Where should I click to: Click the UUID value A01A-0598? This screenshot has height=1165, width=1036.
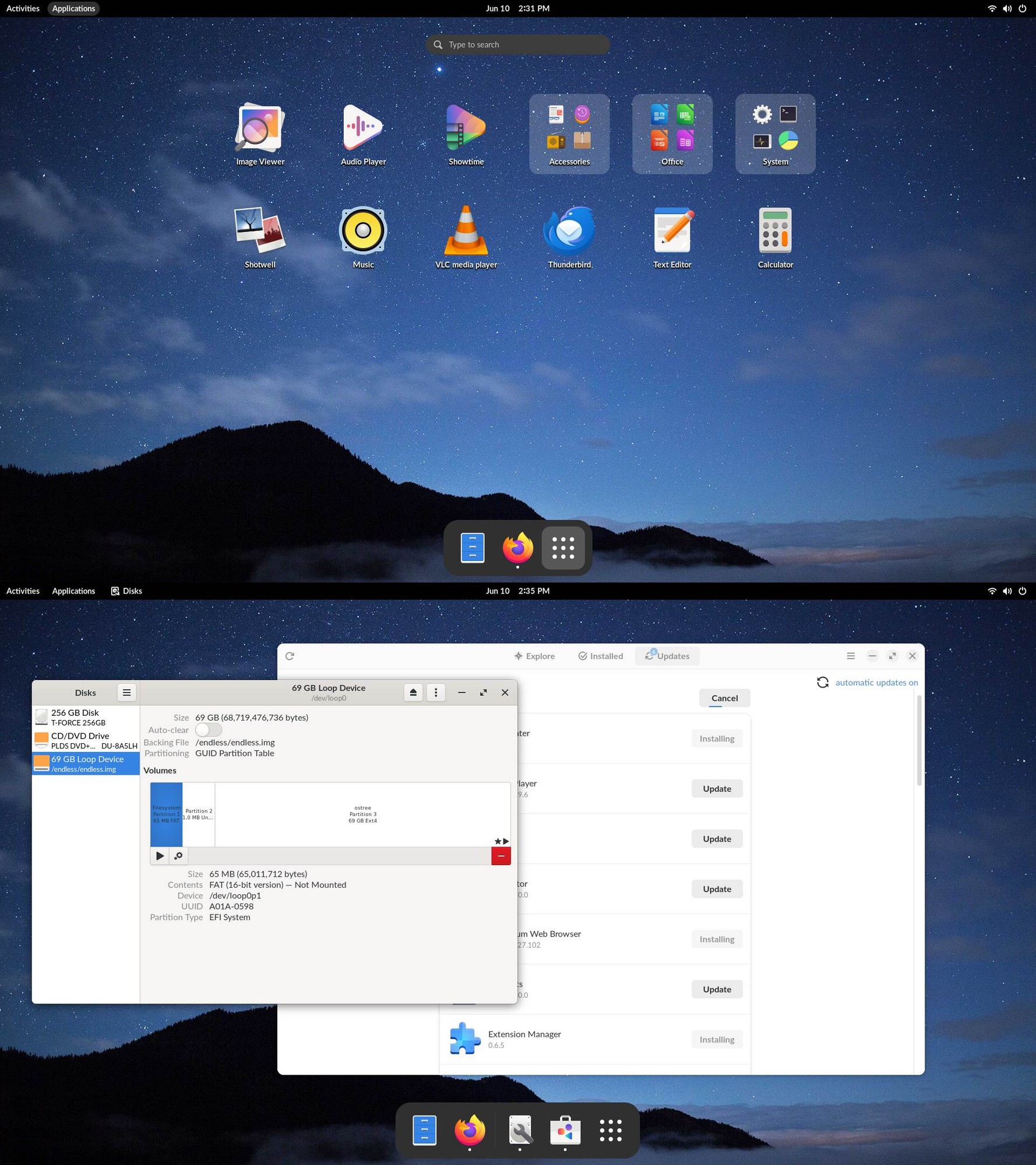click(231, 906)
